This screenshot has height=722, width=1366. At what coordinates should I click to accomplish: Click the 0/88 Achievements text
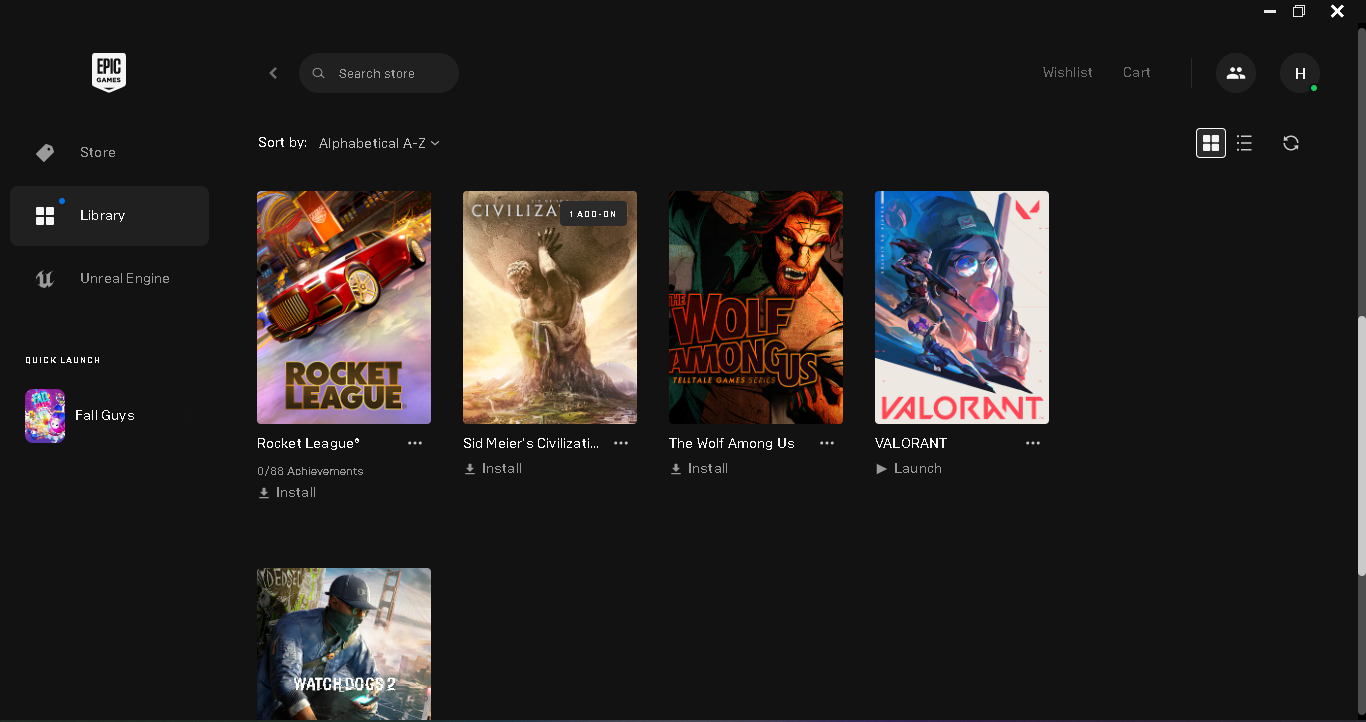(310, 471)
